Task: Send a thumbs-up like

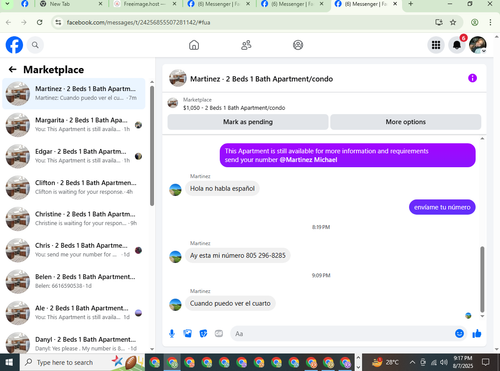Action: 477,333
